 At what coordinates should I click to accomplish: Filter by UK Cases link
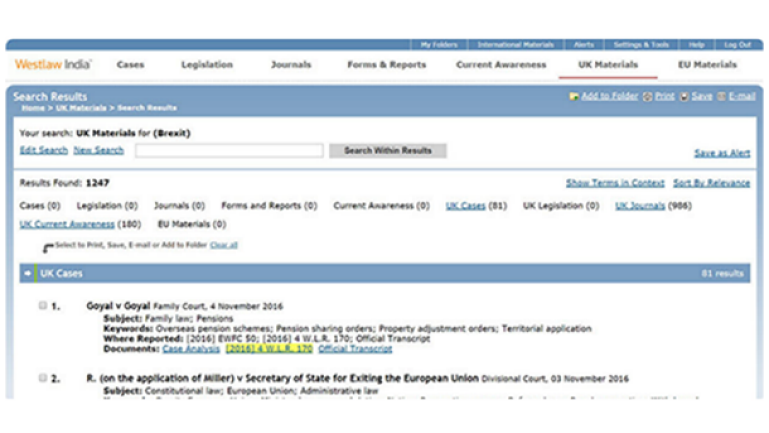465,205
